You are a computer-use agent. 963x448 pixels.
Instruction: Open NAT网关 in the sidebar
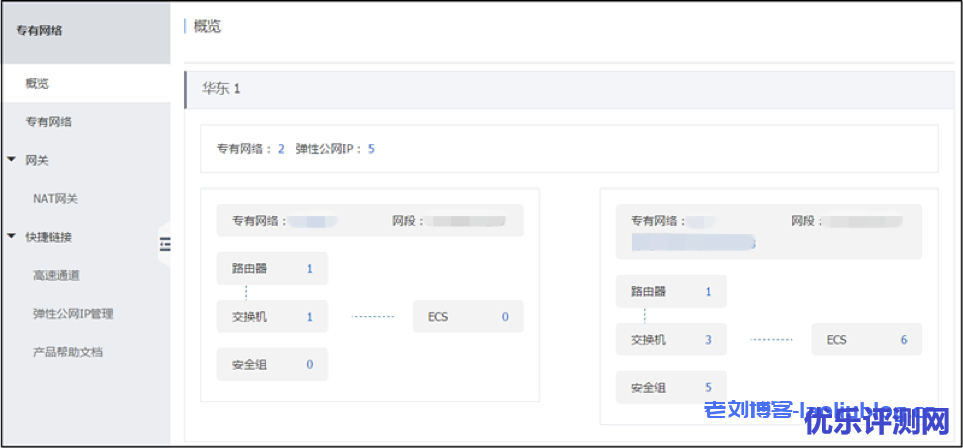pos(55,198)
